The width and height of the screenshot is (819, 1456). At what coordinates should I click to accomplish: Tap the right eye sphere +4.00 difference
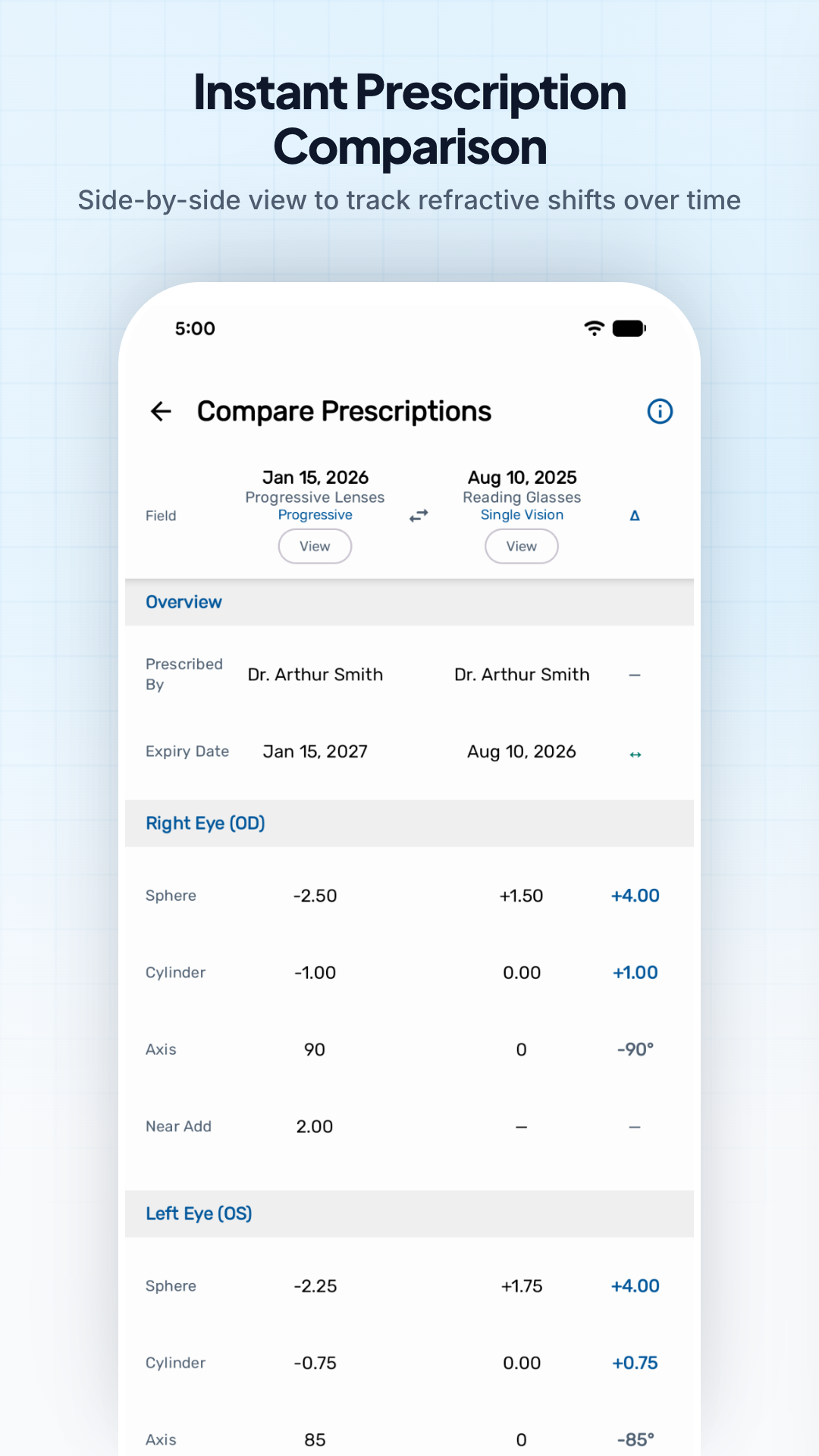coord(635,896)
